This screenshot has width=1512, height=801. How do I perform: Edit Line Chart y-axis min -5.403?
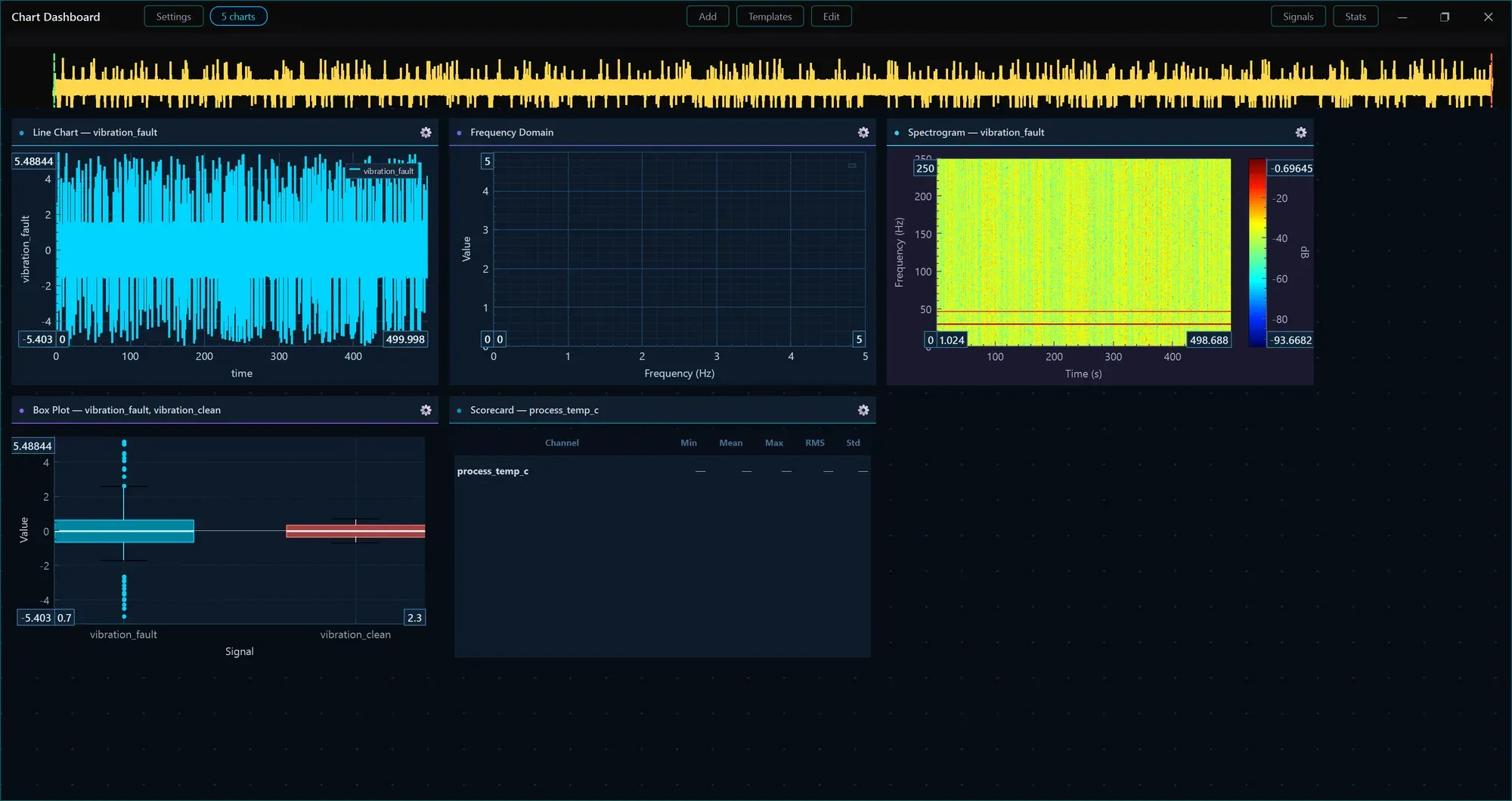pyautogui.click(x=37, y=340)
